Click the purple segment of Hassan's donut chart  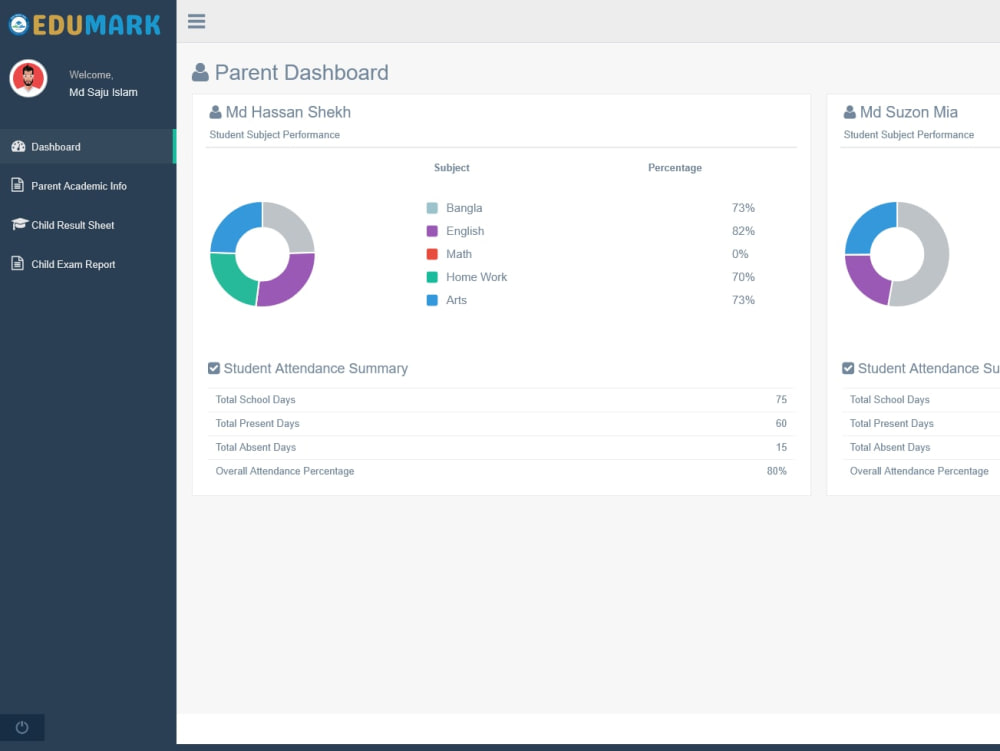290,283
